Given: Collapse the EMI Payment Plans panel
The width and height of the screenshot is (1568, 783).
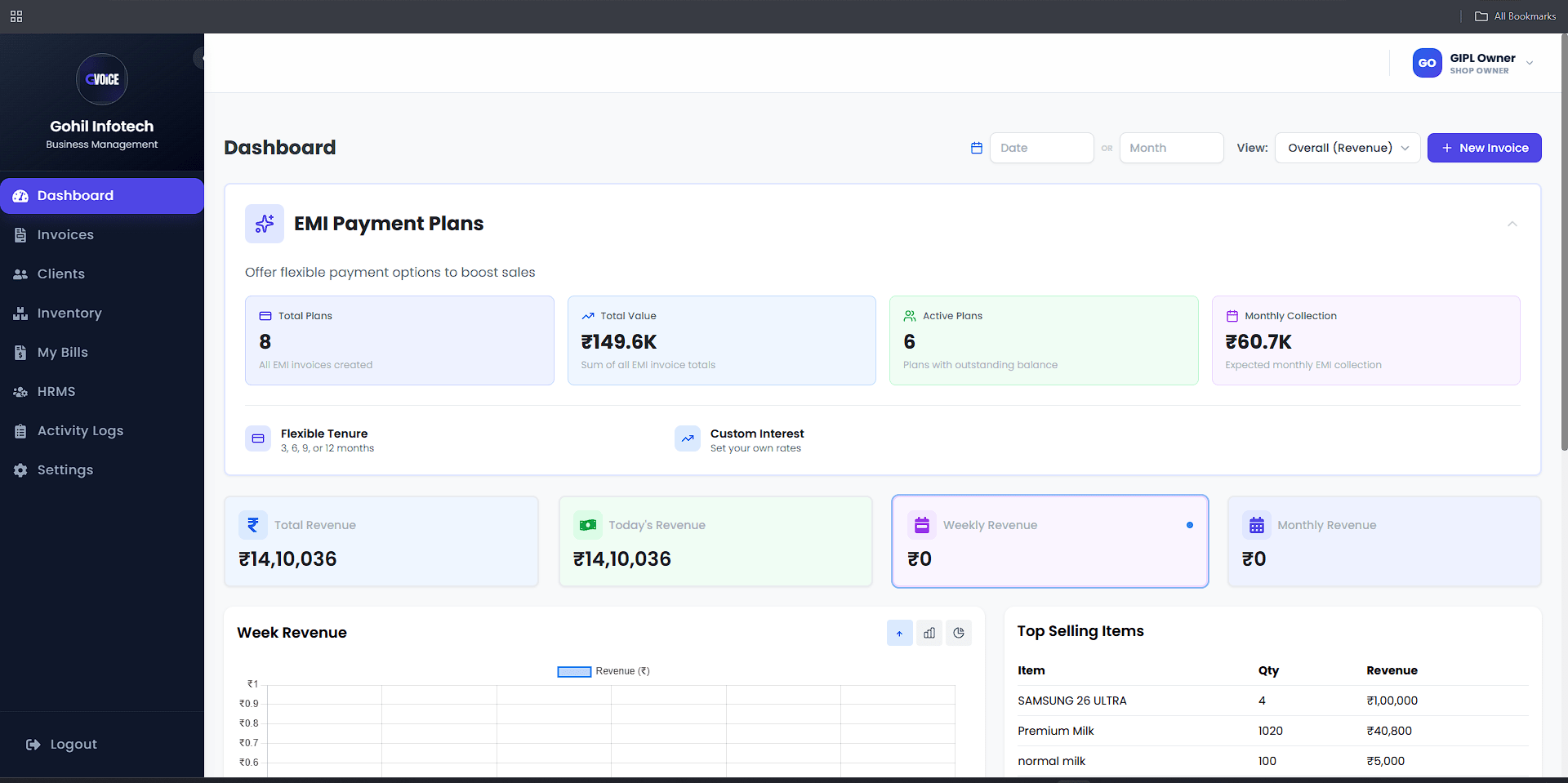Looking at the screenshot, I should tap(1512, 224).
